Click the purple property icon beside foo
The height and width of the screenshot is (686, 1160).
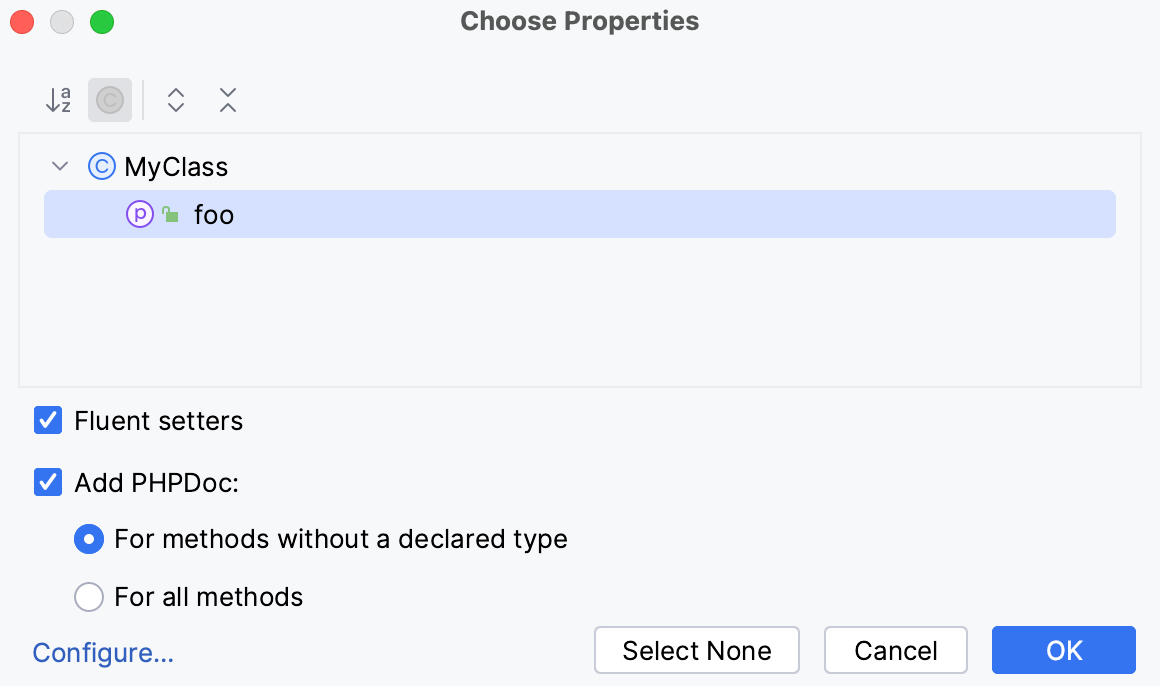[x=139, y=214]
